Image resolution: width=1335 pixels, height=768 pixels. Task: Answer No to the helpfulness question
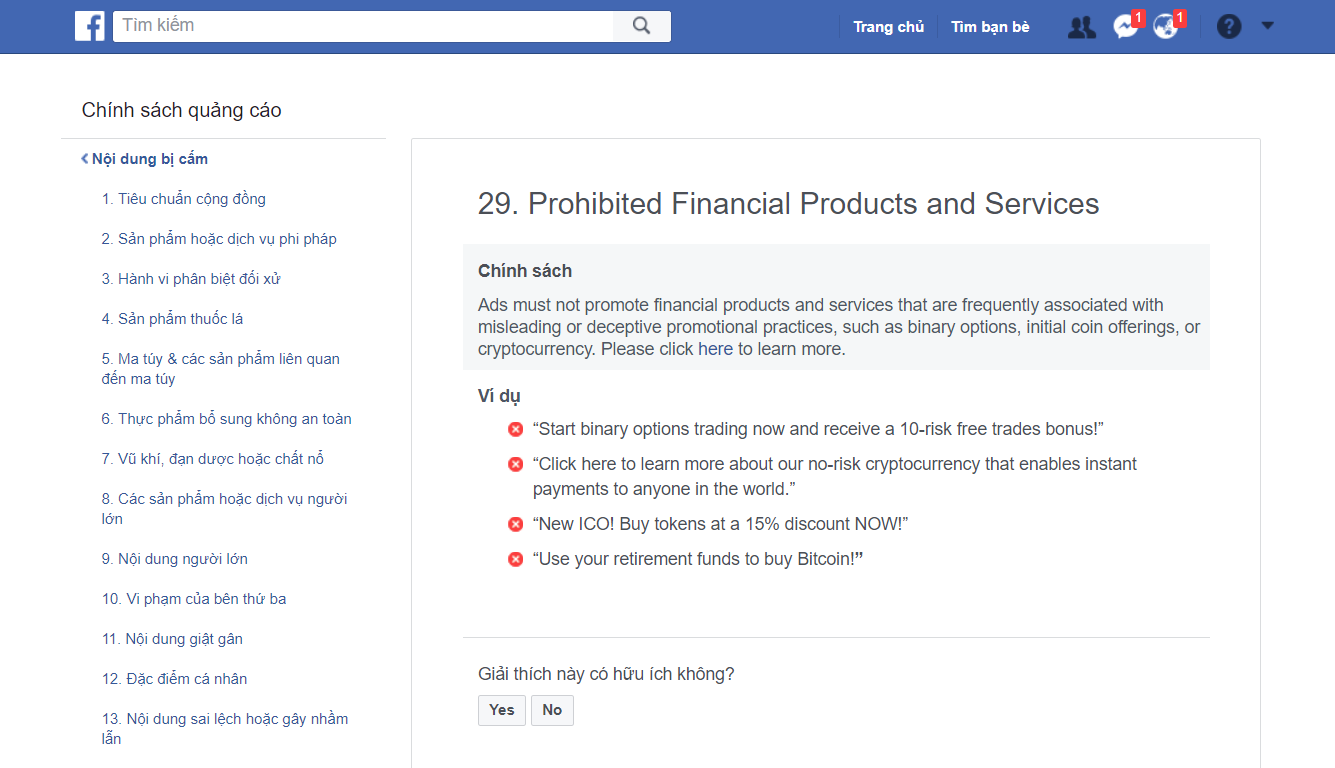(x=552, y=710)
